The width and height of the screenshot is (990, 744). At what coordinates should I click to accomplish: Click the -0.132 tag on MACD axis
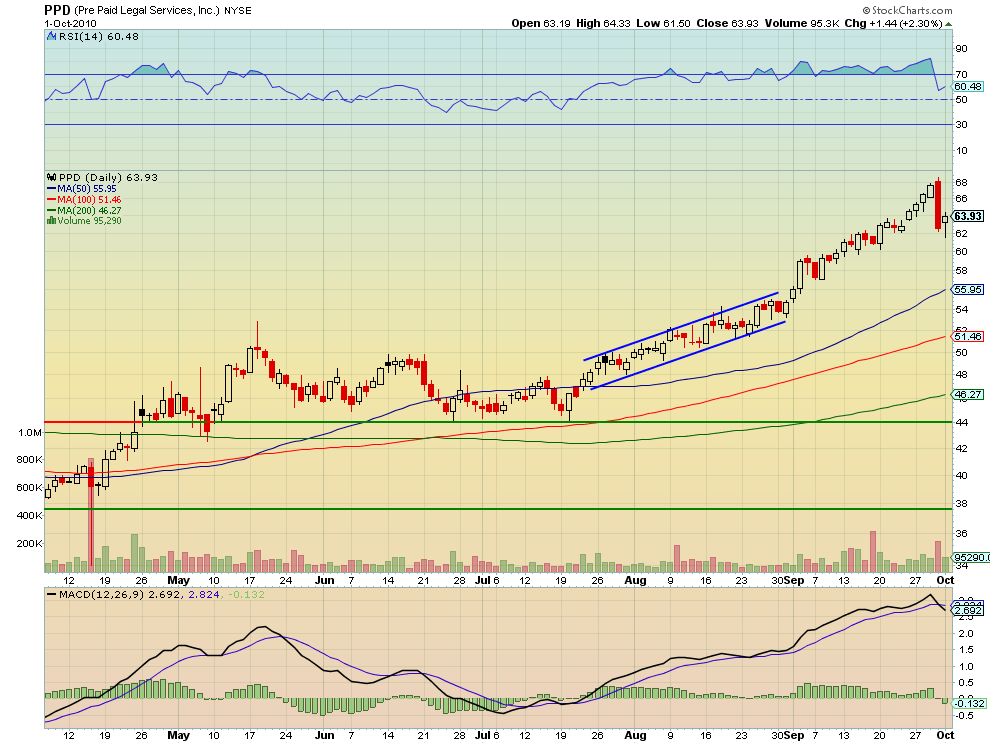coord(970,703)
